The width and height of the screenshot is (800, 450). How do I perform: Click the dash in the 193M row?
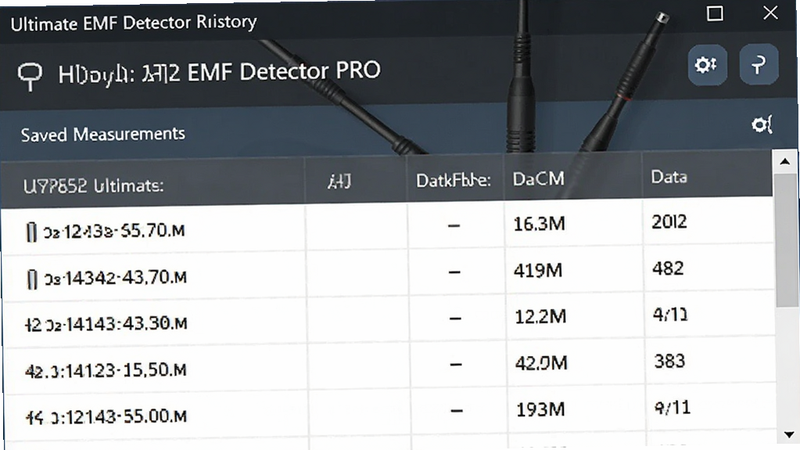coord(457,410)
